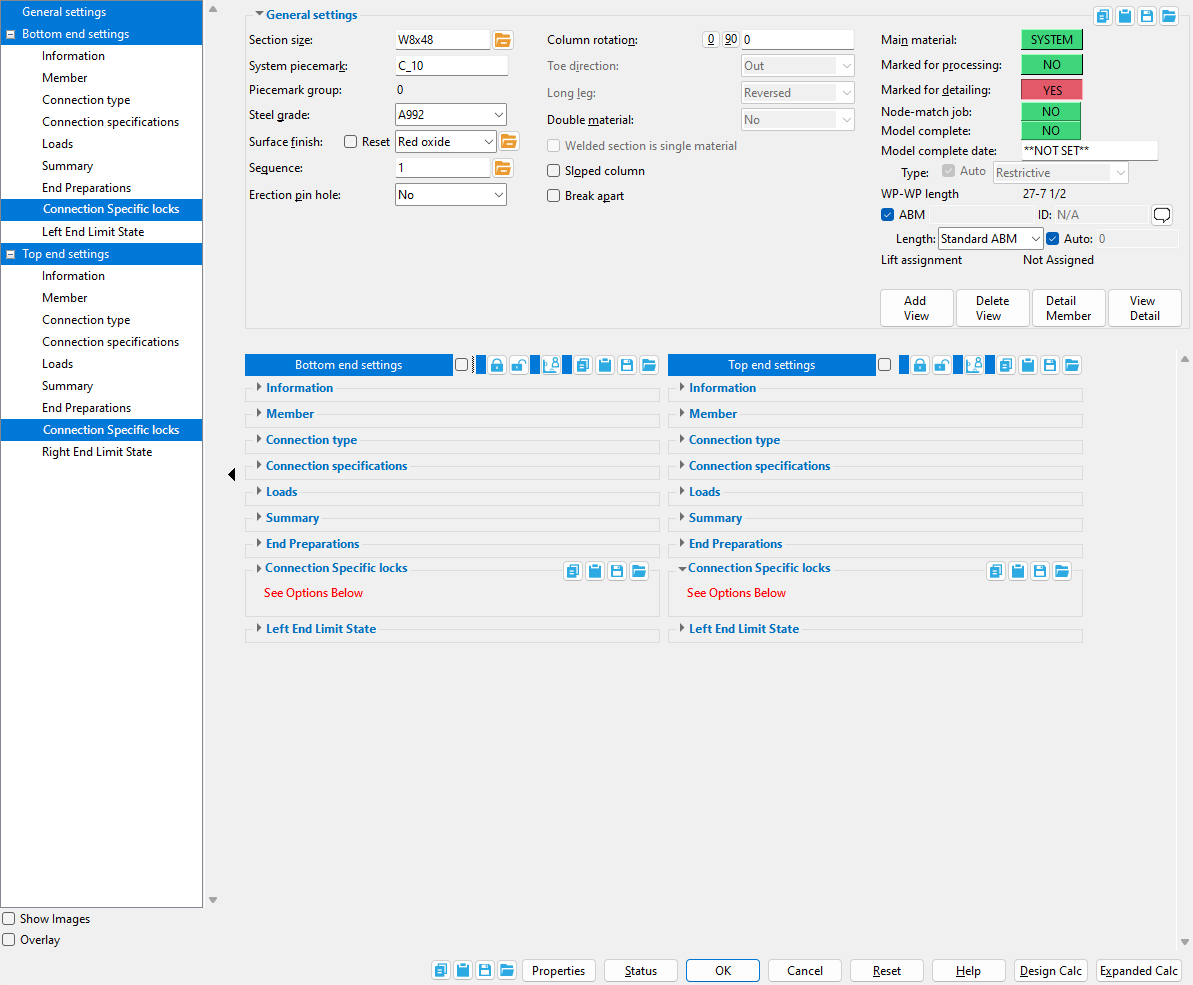Click the load folder icon beside the Properties button
This screenshot has width=1193, height=985.
click(507, 970)
